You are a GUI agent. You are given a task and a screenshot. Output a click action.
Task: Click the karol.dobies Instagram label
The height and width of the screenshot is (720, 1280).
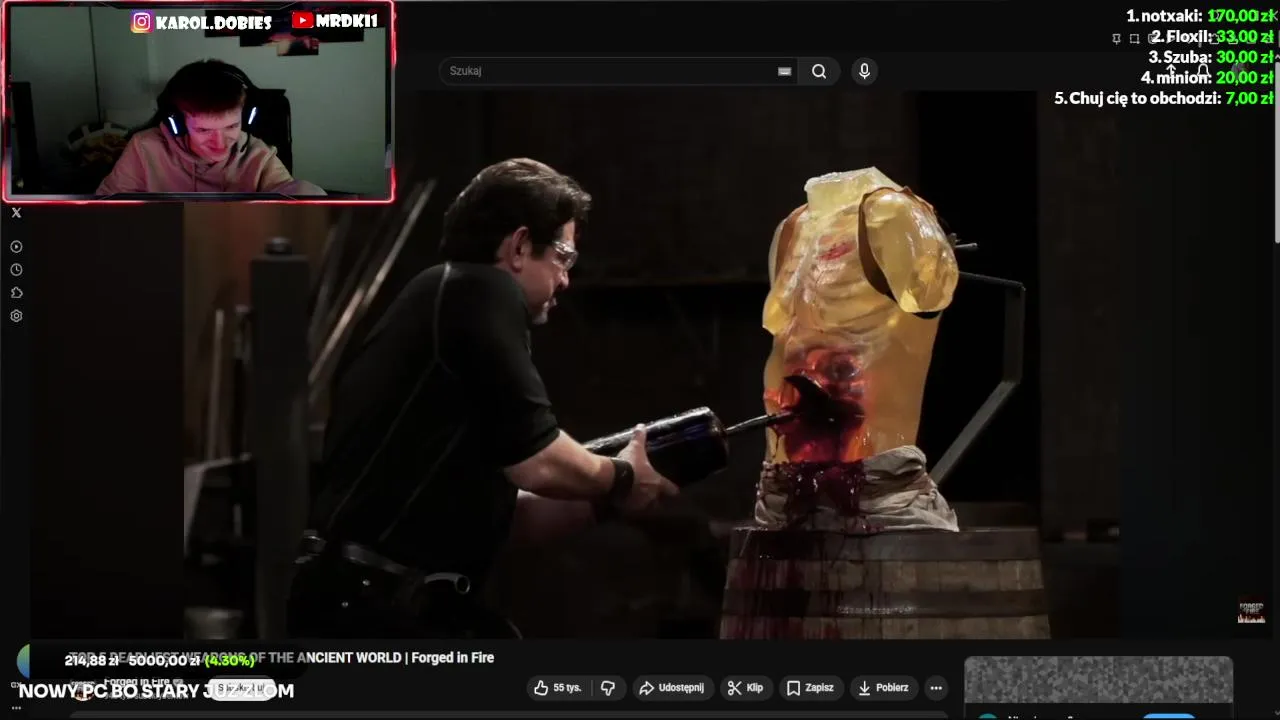click(202, 22)
